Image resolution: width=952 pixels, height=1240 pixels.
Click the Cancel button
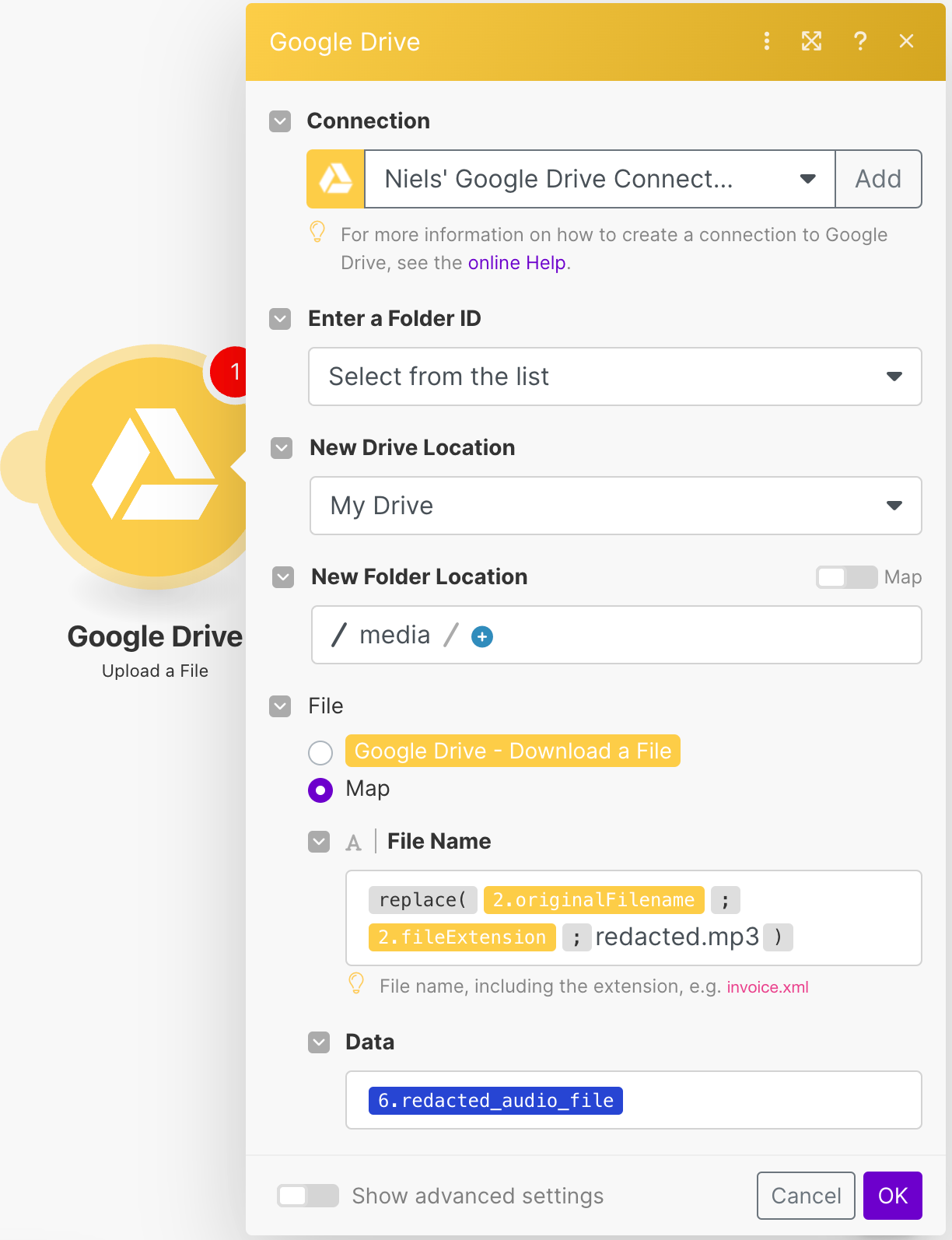click(x=806, y=1196)
